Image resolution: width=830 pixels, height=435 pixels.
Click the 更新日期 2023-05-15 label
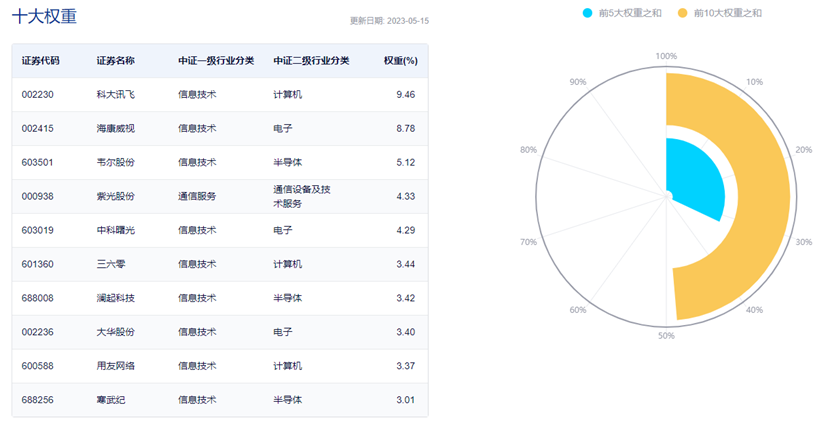(390, 20)
